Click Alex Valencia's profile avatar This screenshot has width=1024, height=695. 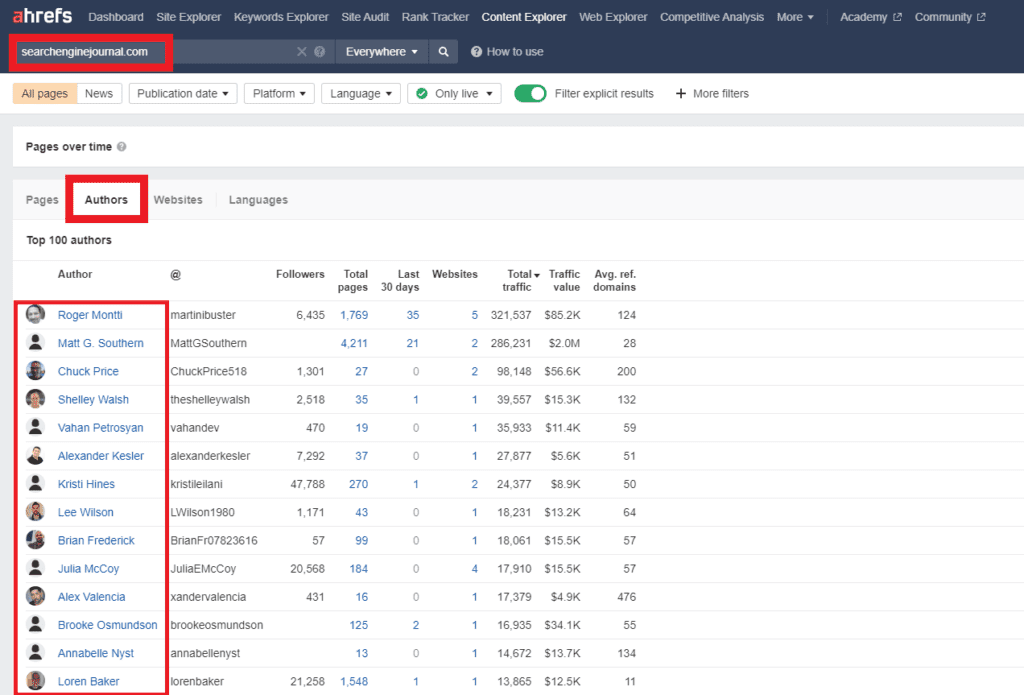coord(35,596)
